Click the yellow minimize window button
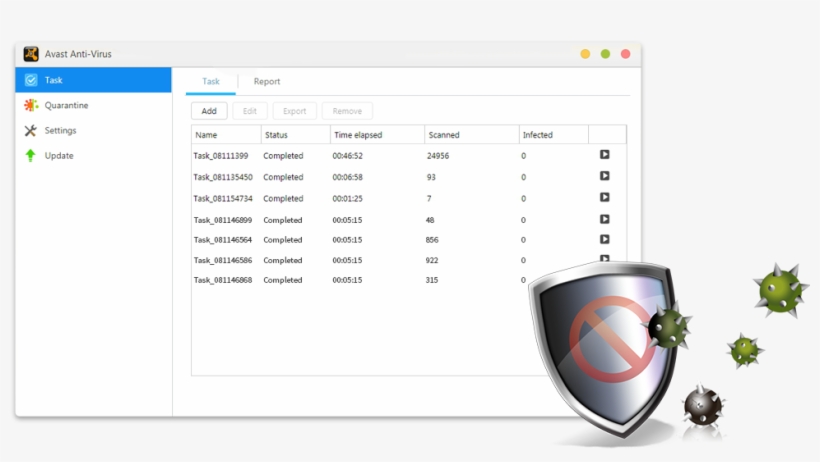 tap(585, 54)
